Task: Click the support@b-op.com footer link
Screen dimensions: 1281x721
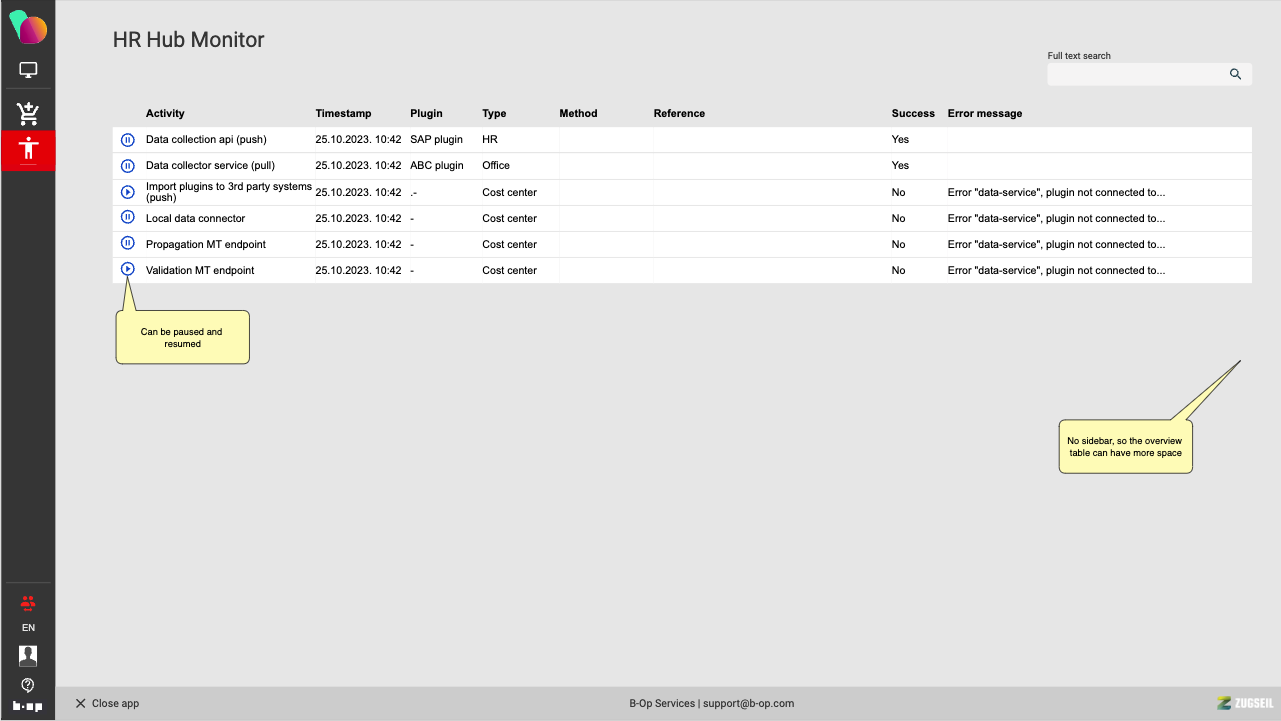Action: (x=748, y=704)
